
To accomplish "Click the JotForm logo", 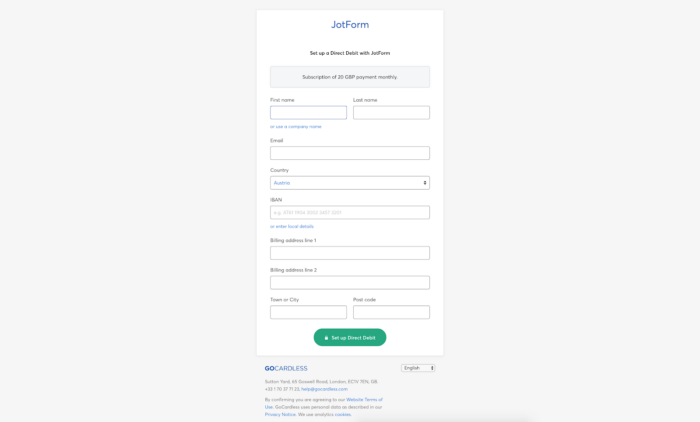I will (x=350, y=25).
